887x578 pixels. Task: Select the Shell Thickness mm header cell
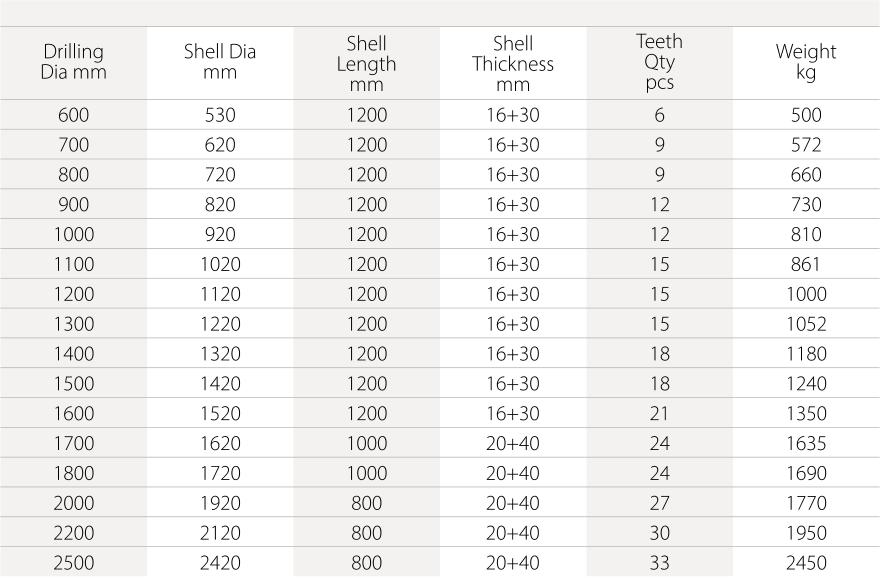[513, 64]
